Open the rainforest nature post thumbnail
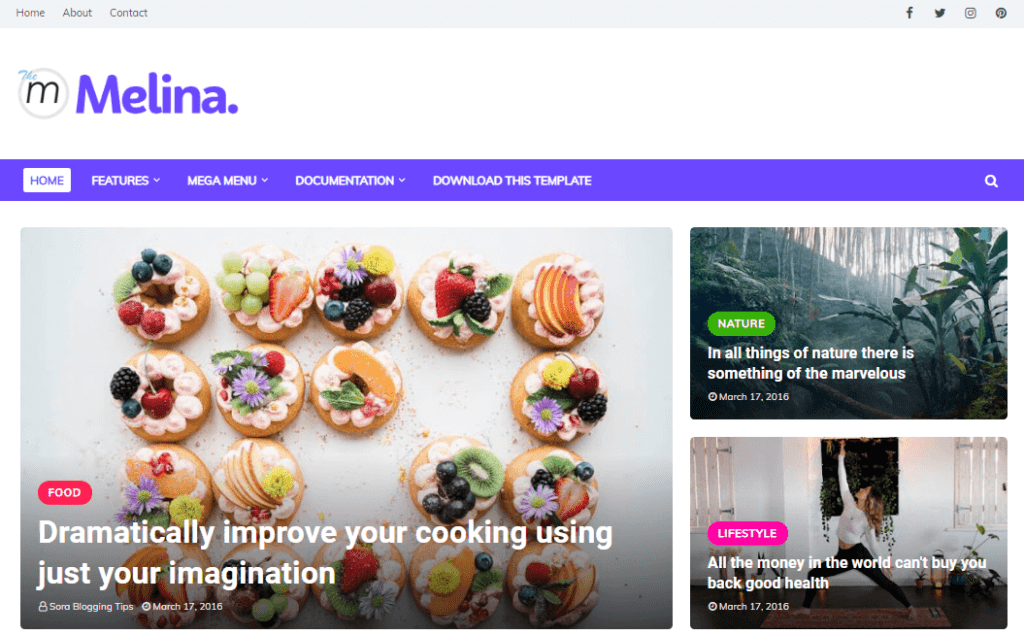 [848, 323]
